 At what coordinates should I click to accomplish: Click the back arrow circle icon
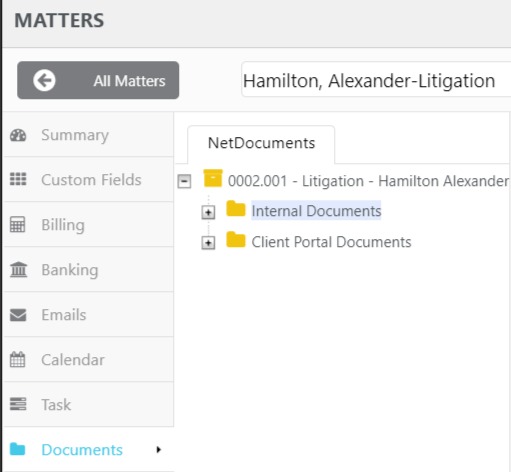click(44, 80)
